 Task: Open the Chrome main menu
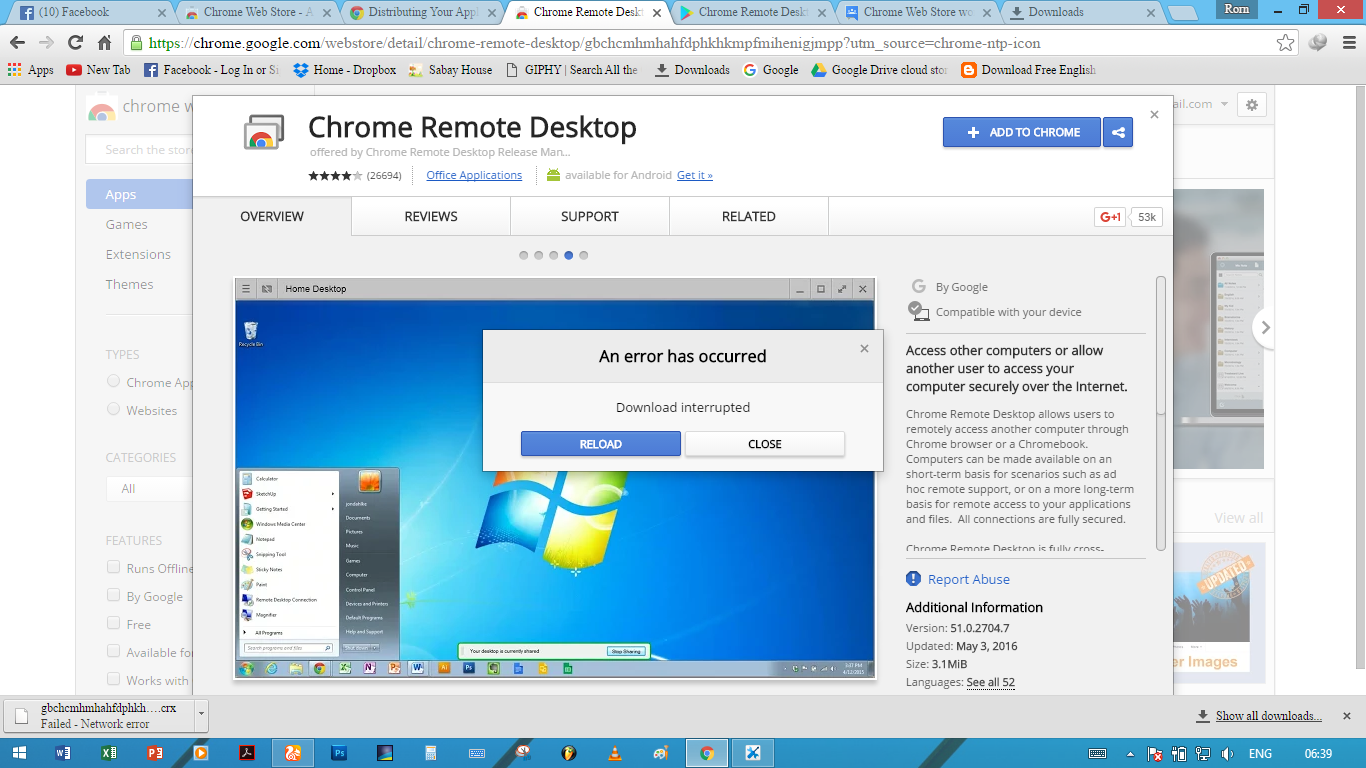tap(1347, 43)
